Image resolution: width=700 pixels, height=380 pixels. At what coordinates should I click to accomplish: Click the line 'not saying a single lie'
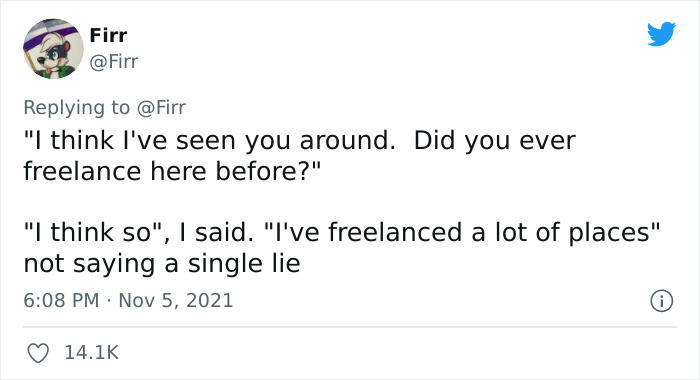tap(162, 263)
